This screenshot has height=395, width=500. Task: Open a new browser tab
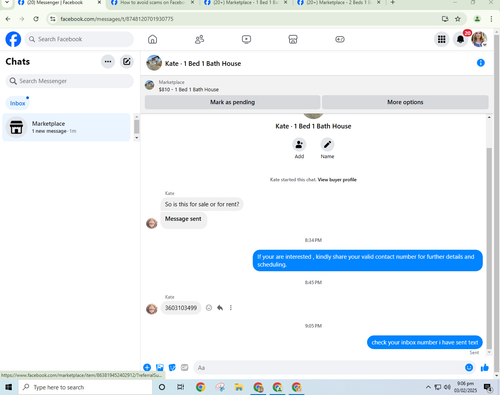393,2
